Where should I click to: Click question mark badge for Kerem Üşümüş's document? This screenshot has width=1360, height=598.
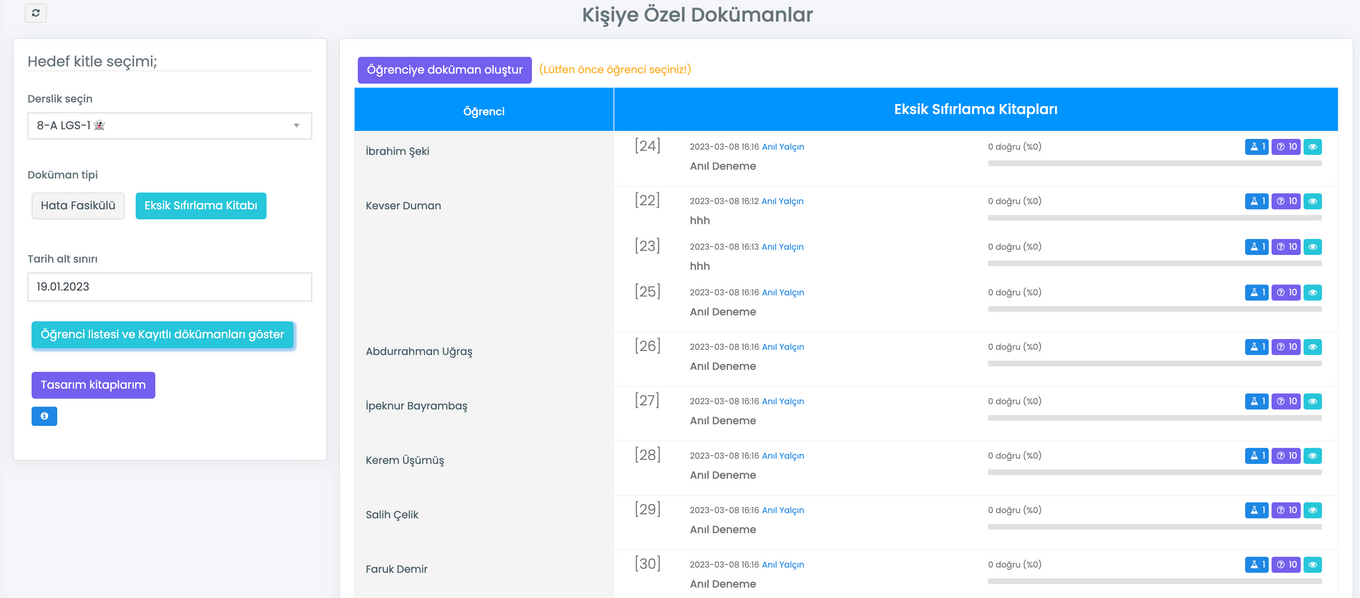coord(1286,456)
